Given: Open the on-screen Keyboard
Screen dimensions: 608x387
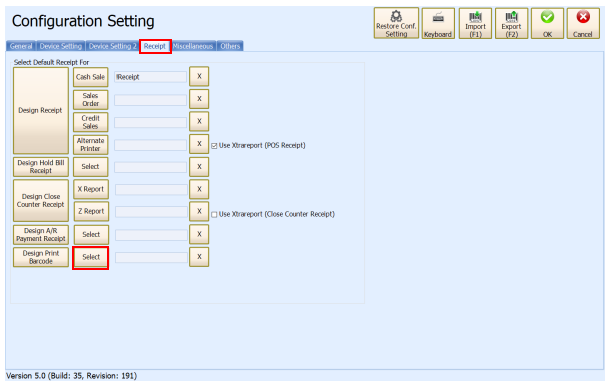Looking at the screenshot, I should 438,23.
